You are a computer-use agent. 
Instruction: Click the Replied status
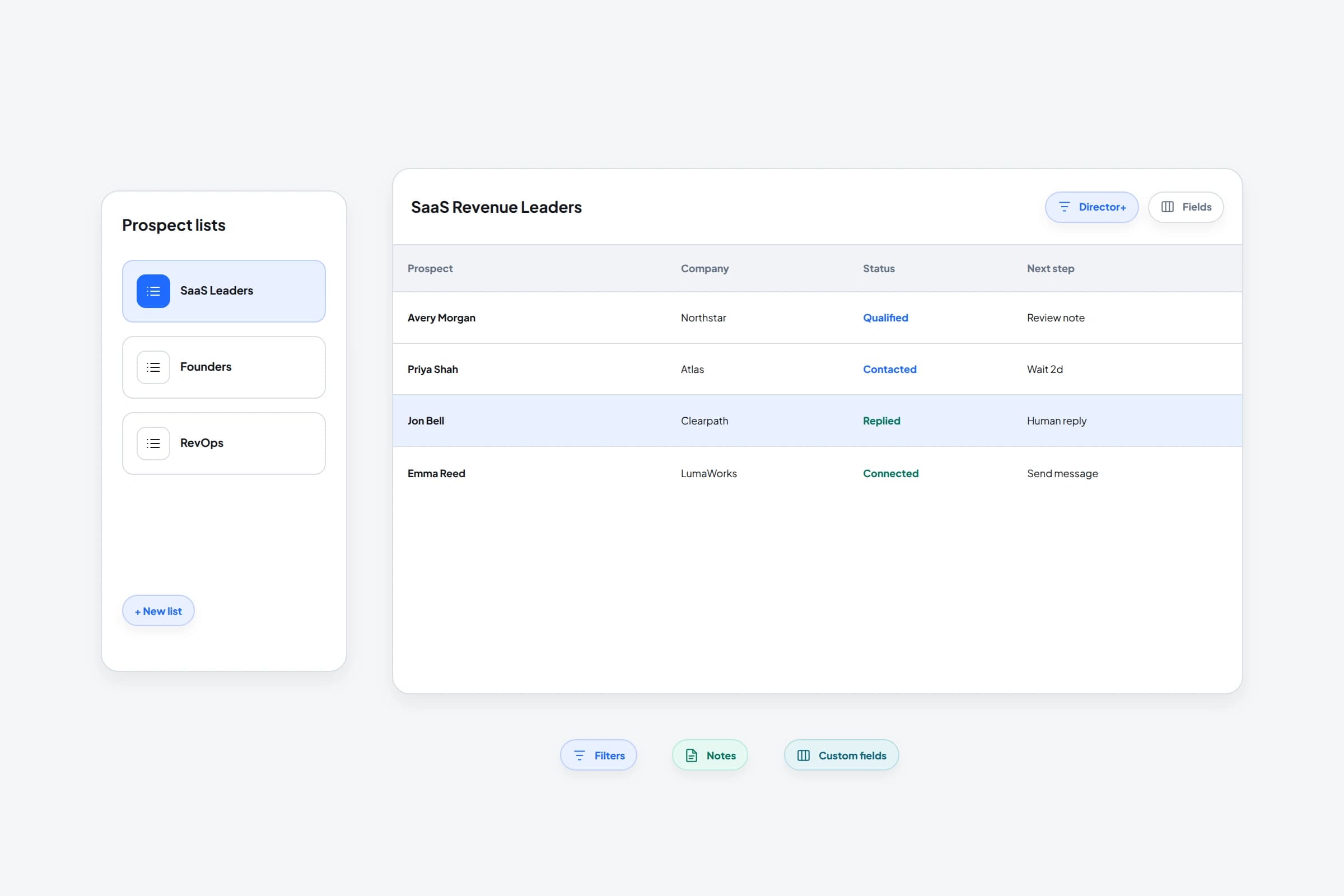(881, 421)
